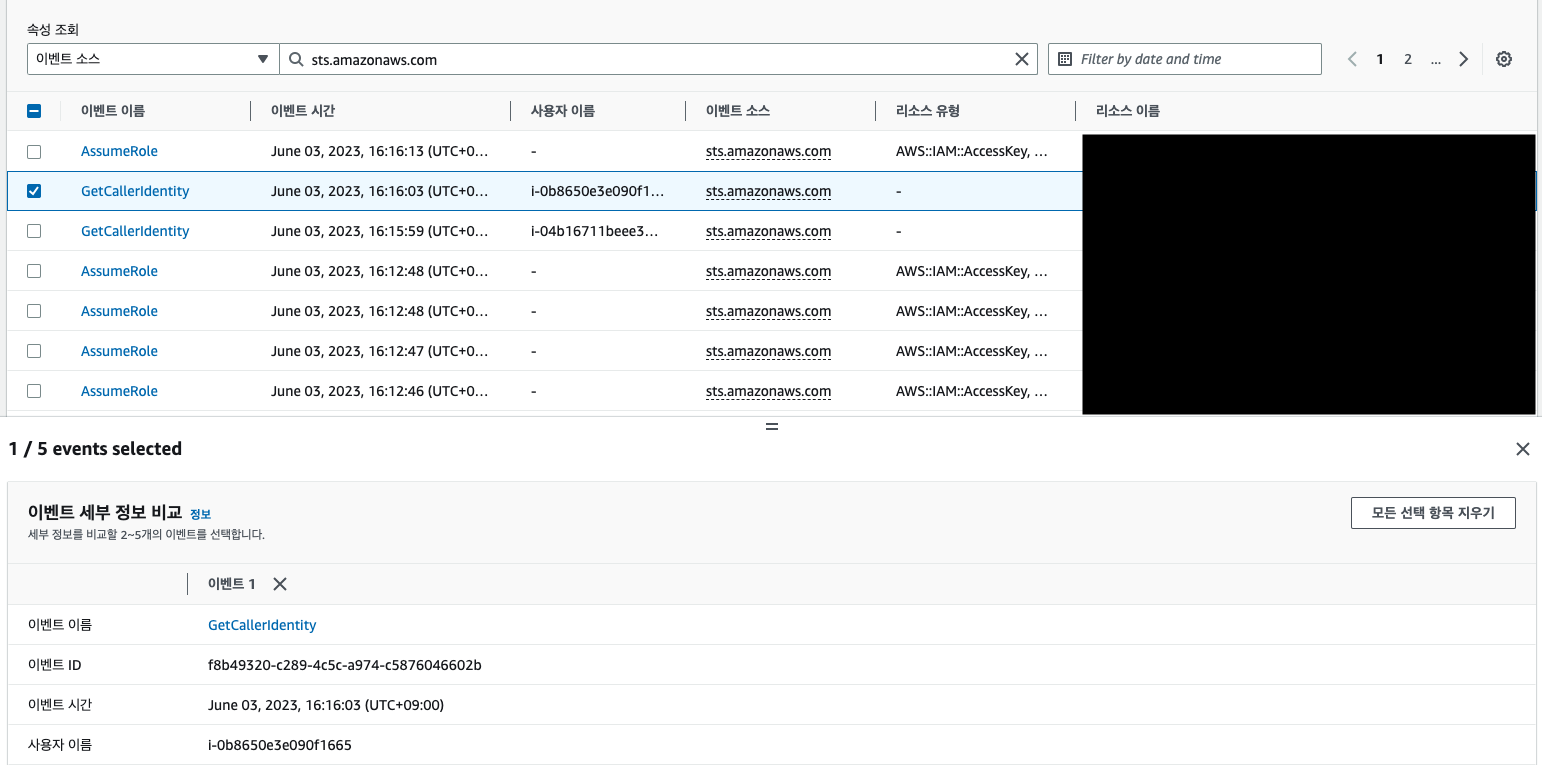Click the pagination ellipsis
The width and height of the screenshot is (1542, 765).
[x=1436, y=59]
